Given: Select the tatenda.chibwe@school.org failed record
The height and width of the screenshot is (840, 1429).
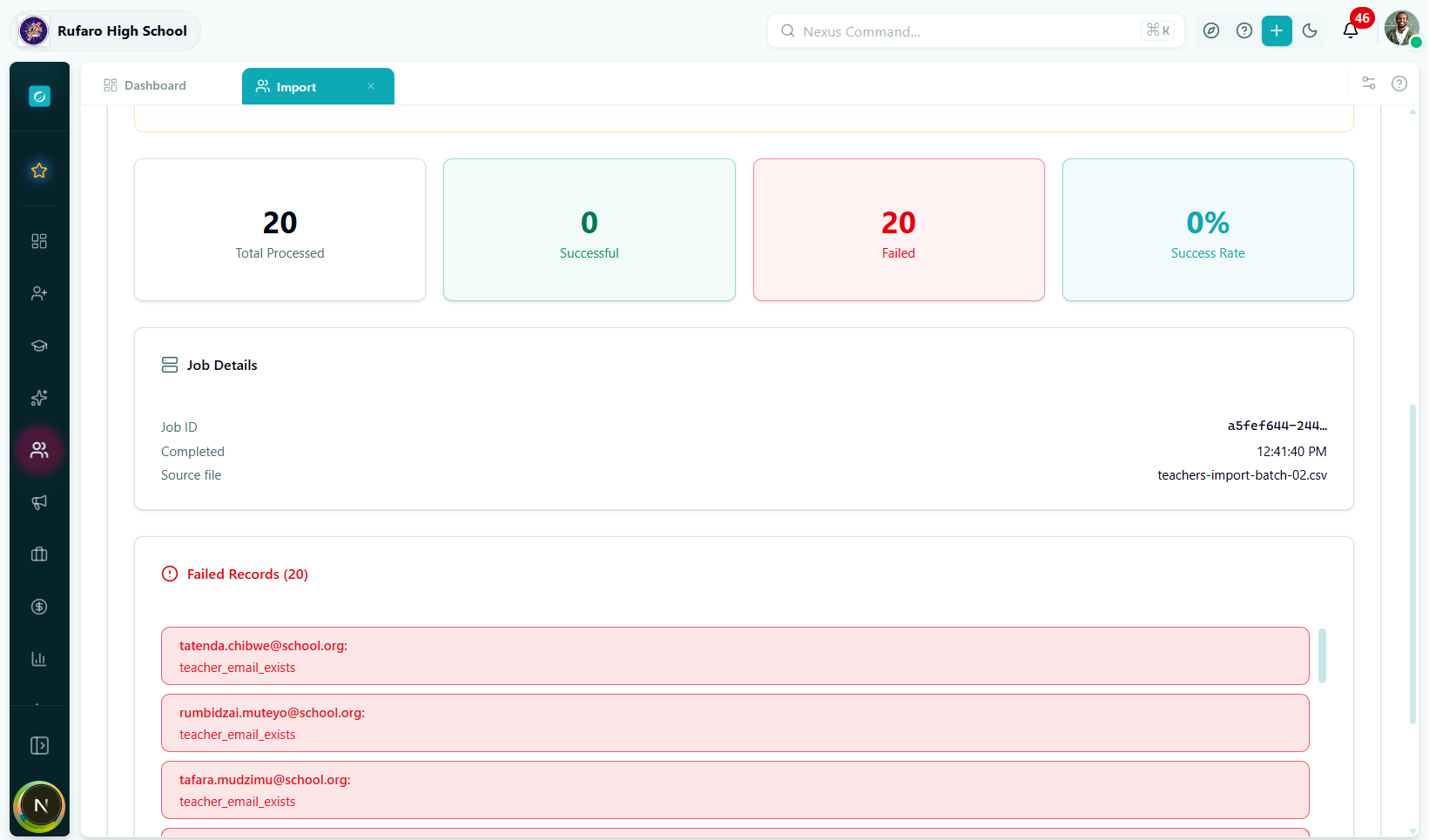Looking at the screenshot, I should pyautogui.click(x=735, y=656).
